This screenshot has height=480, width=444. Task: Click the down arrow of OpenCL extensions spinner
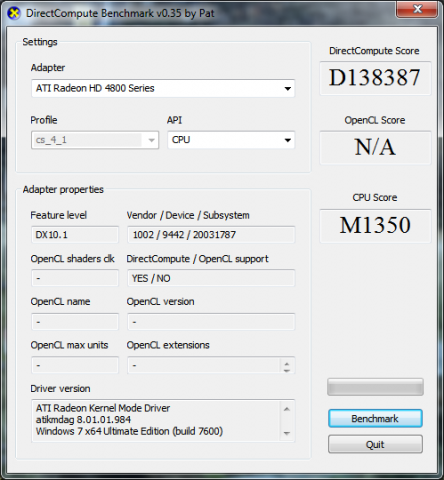tap(287, 370)
